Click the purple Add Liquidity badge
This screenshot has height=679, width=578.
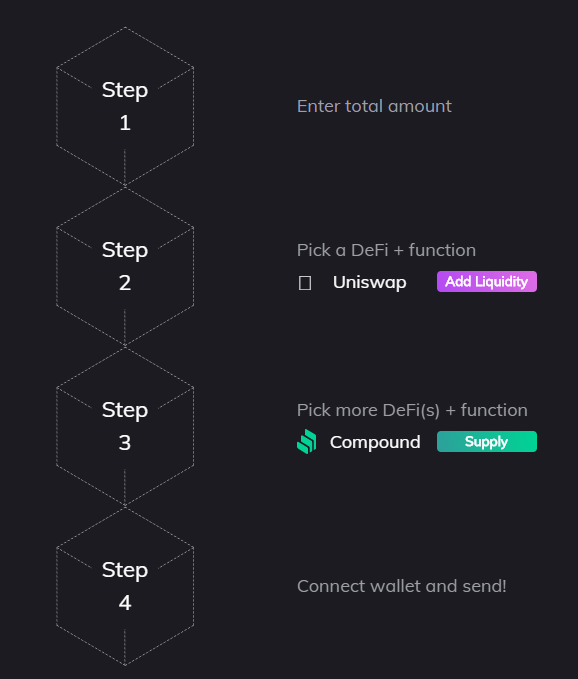[x=487, y=281]
